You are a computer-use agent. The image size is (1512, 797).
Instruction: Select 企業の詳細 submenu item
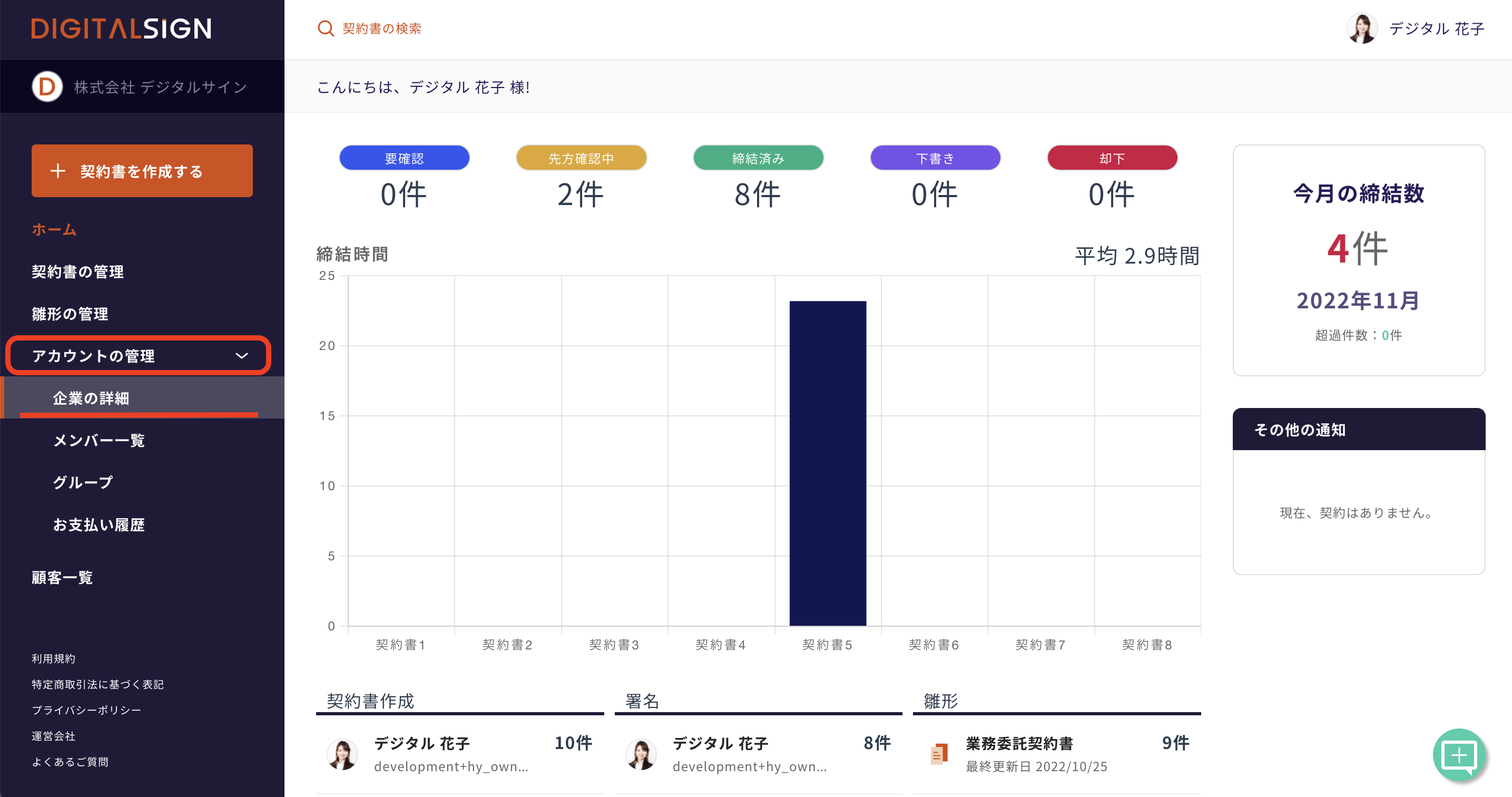[x=91, y=398]
